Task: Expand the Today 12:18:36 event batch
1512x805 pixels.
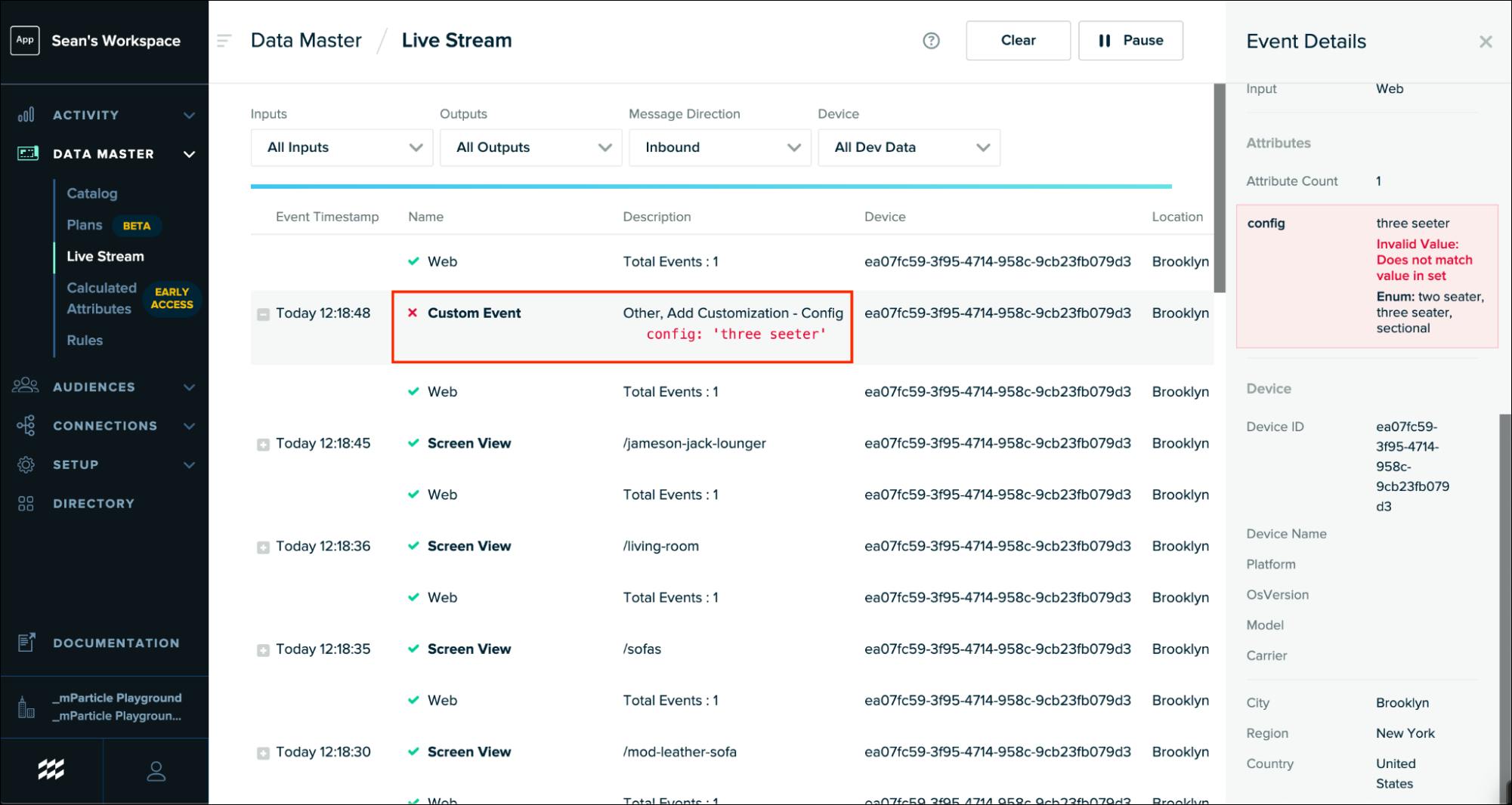Action: pos(263,547)
